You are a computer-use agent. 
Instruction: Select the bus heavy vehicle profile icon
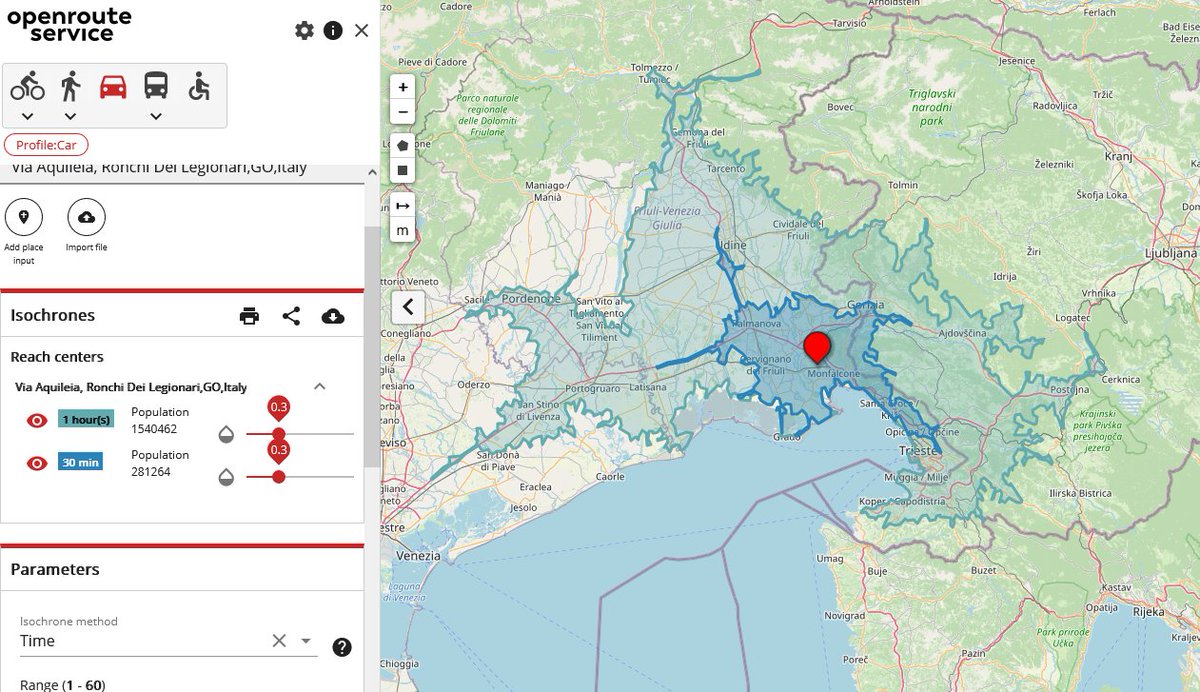tap(156, 86)
